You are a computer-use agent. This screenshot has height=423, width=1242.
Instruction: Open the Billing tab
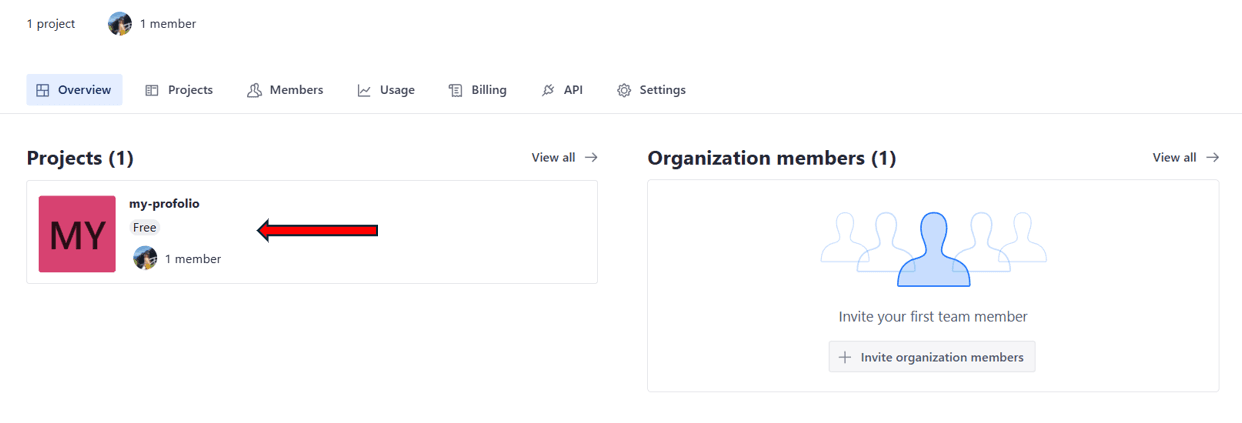tap(477, 90)
